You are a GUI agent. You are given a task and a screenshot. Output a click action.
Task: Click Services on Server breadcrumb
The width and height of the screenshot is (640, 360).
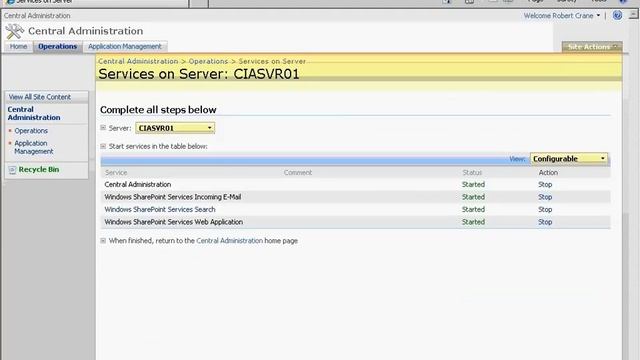[x=272, y=61]
